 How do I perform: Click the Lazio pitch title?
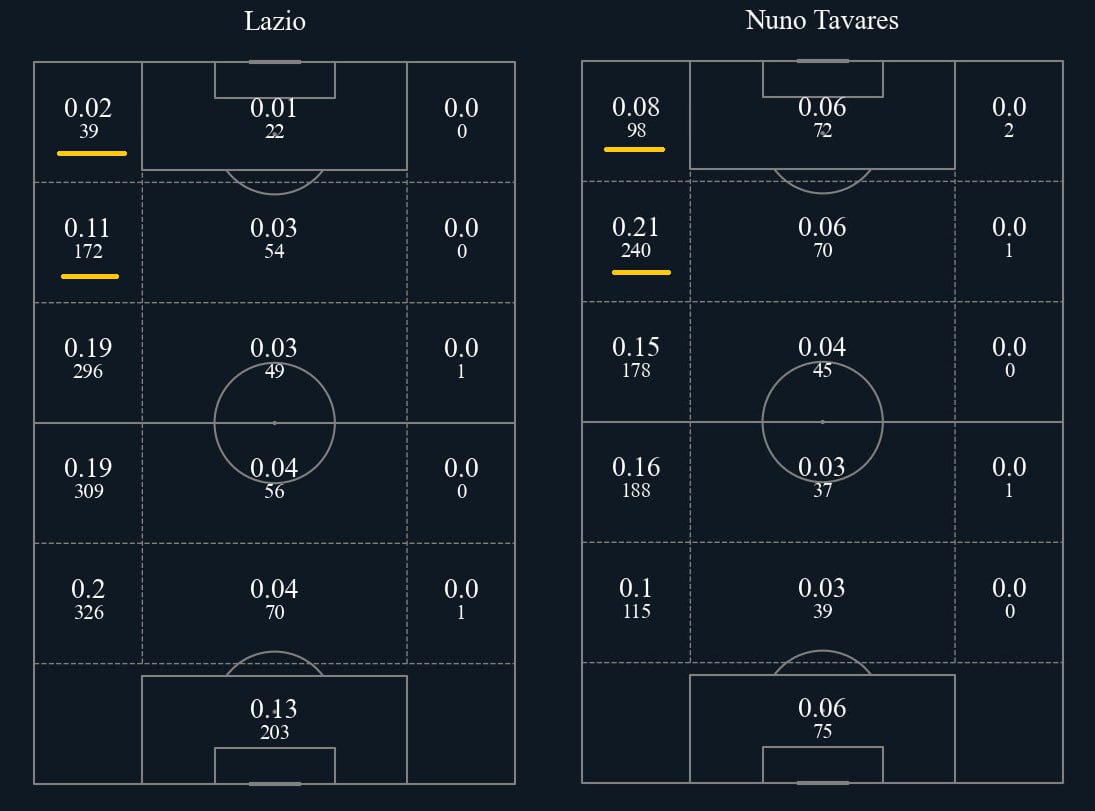[274, 21]
